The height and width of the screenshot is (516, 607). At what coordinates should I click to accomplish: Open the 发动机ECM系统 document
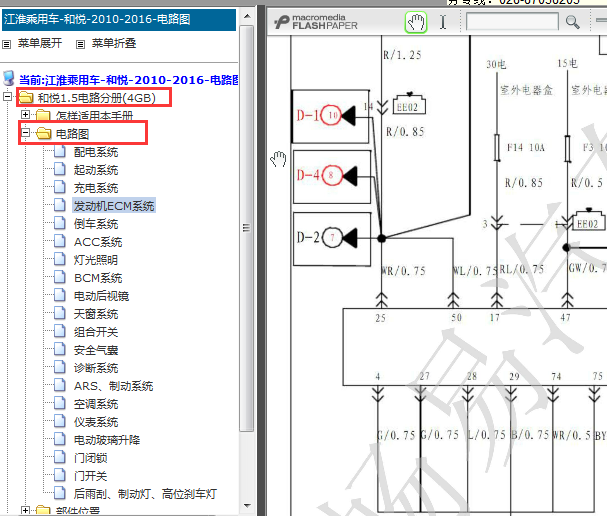pyautogui.click(x=114, y=206)
